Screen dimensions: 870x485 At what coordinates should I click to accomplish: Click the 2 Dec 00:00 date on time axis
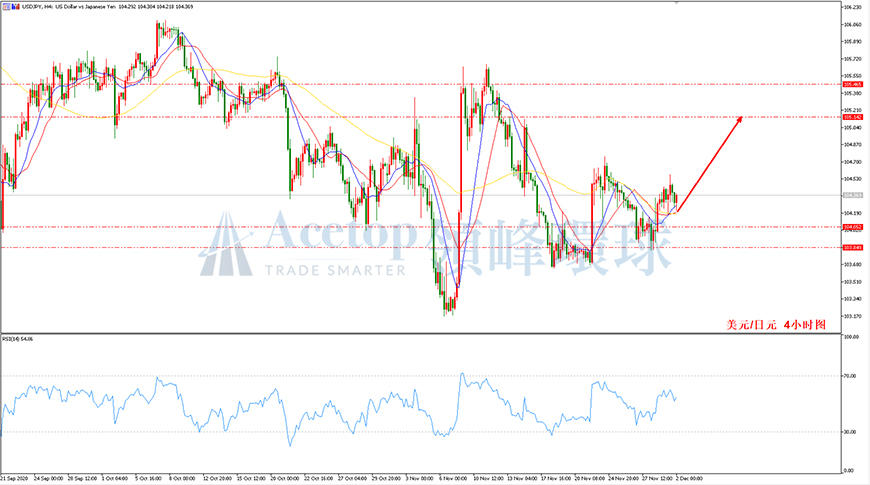689,478
